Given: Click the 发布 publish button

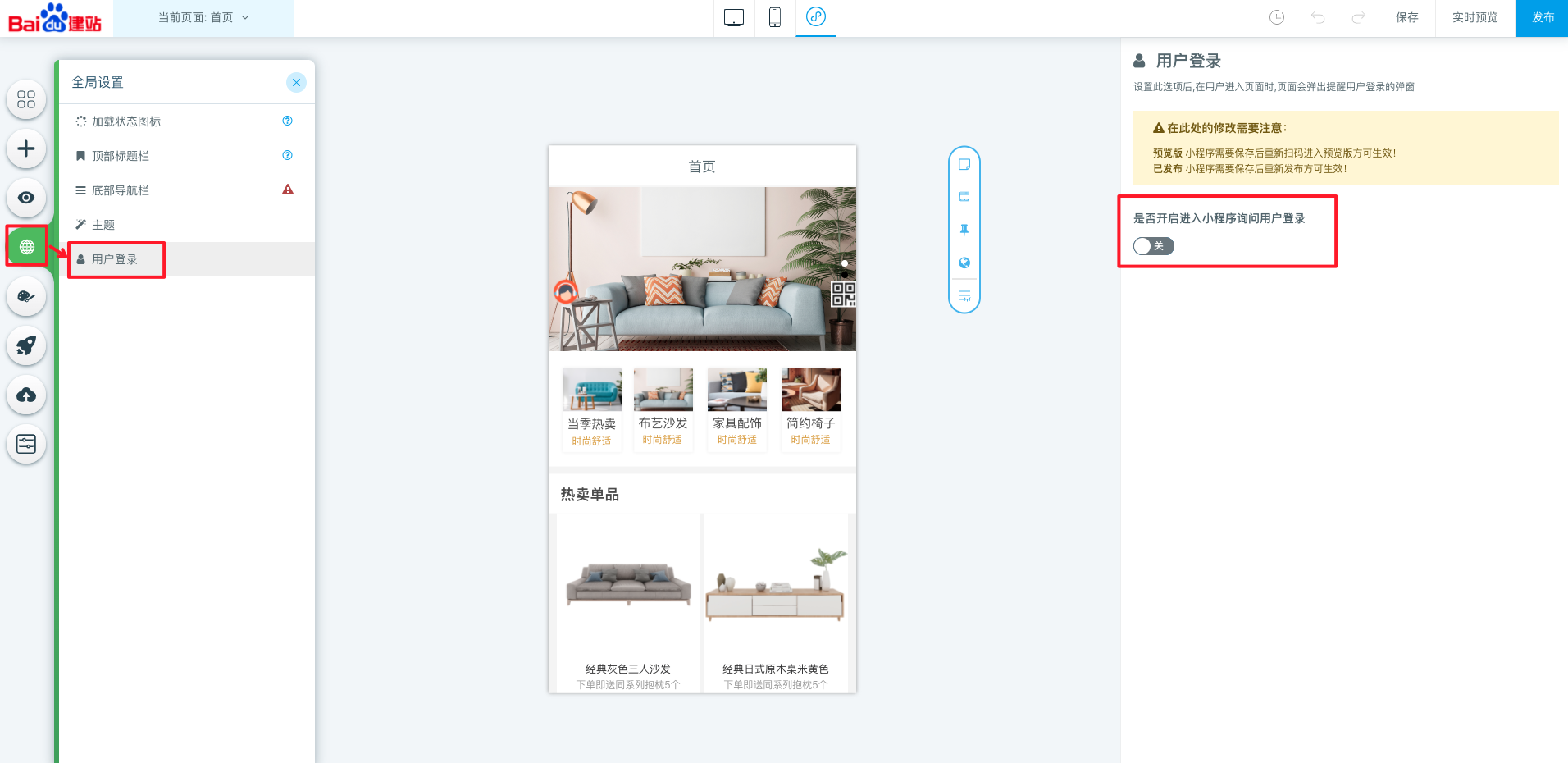Looking at the screenshot, I should [1542, 17].
